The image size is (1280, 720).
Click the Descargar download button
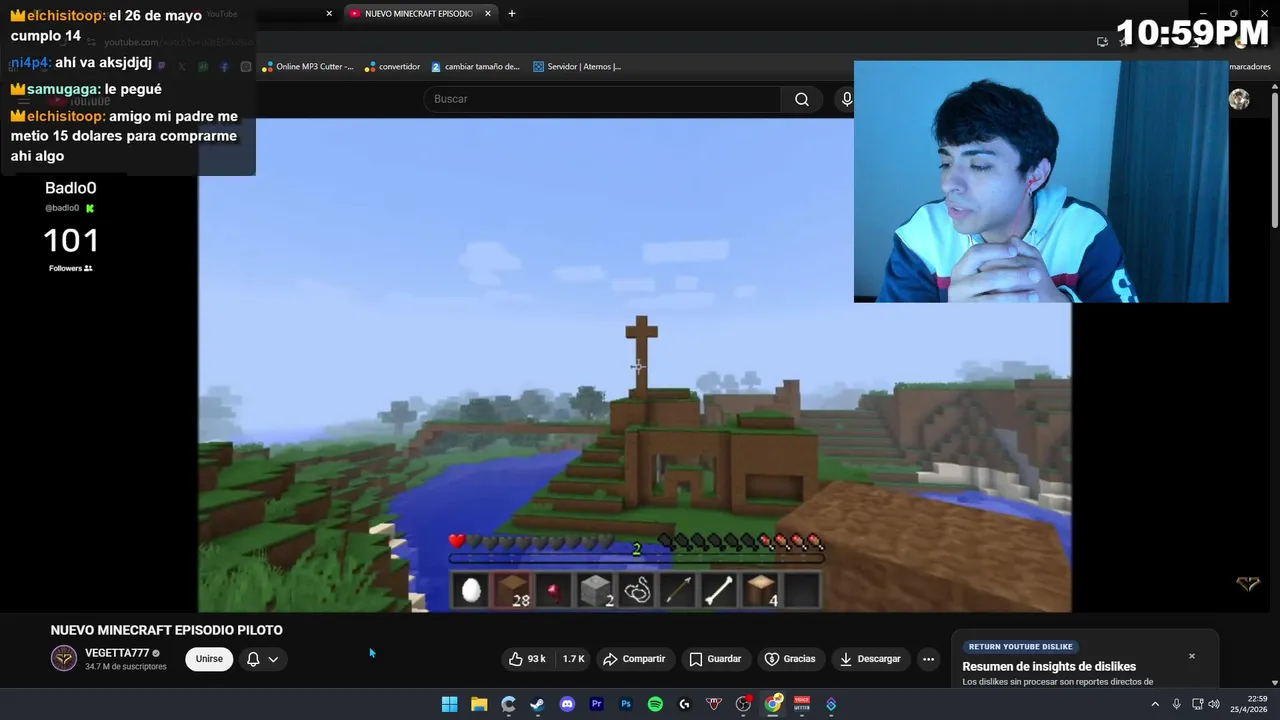tap(870, 659)
